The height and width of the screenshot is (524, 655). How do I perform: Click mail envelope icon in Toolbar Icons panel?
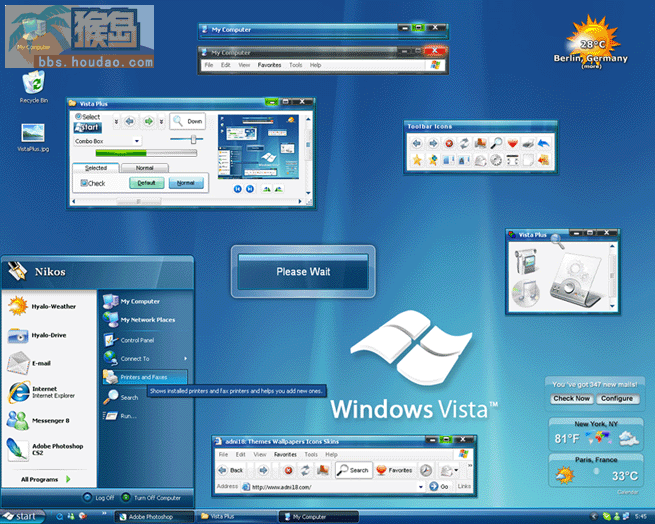click(480, 160)
